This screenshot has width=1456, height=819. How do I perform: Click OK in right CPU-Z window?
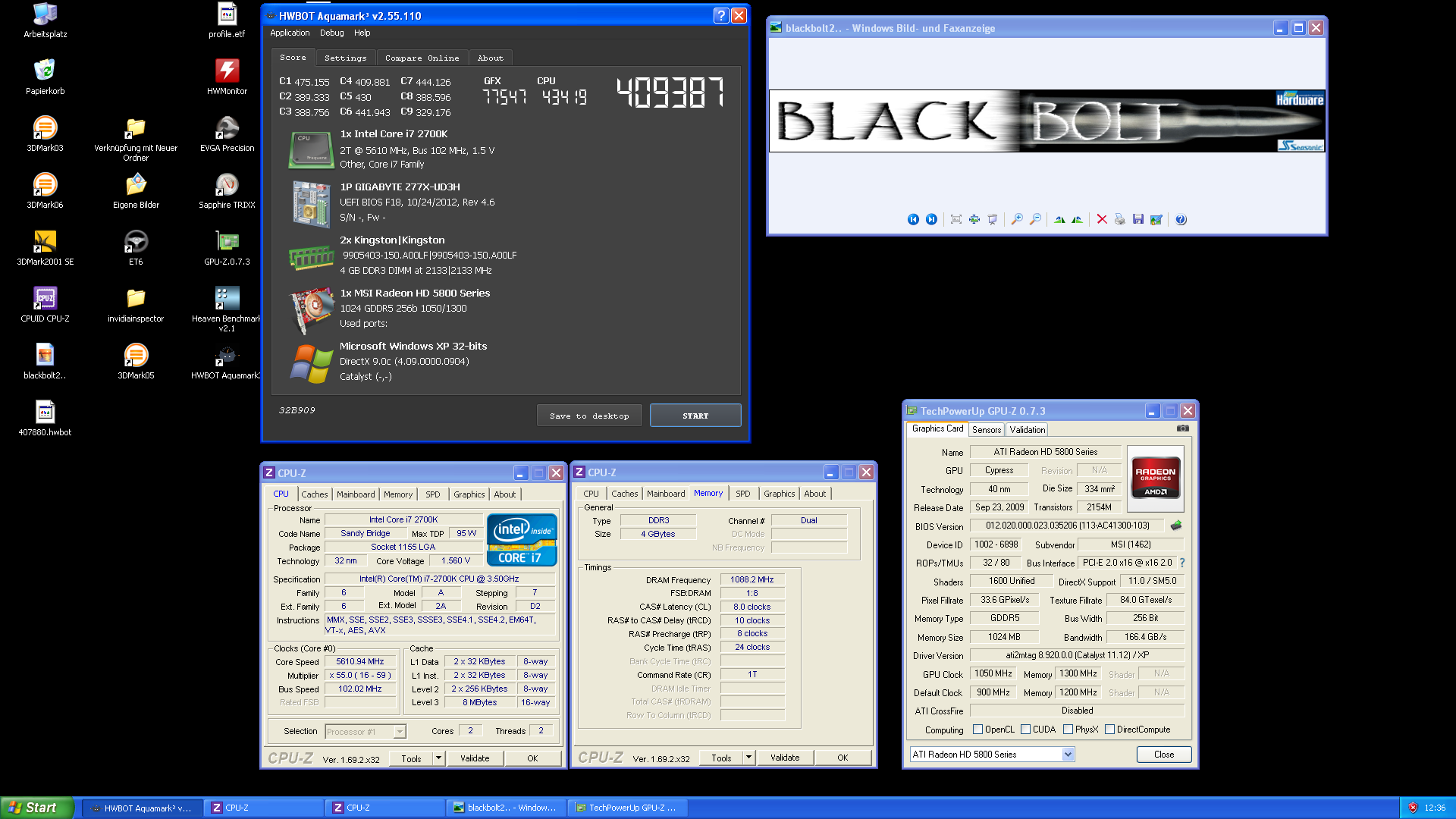coord(843,758)
